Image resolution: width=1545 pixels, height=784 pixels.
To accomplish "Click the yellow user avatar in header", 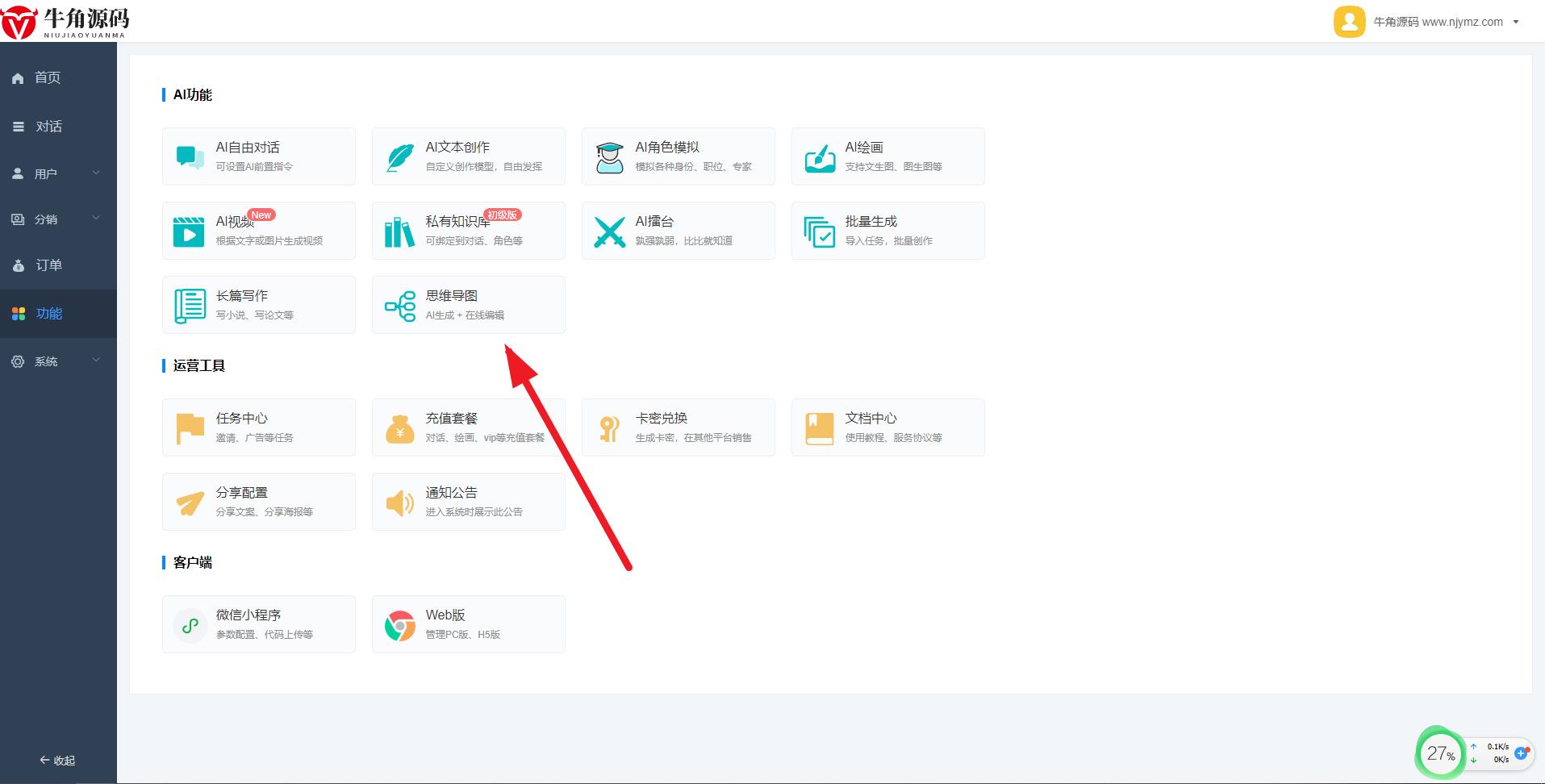I will tap(1350, 22).
